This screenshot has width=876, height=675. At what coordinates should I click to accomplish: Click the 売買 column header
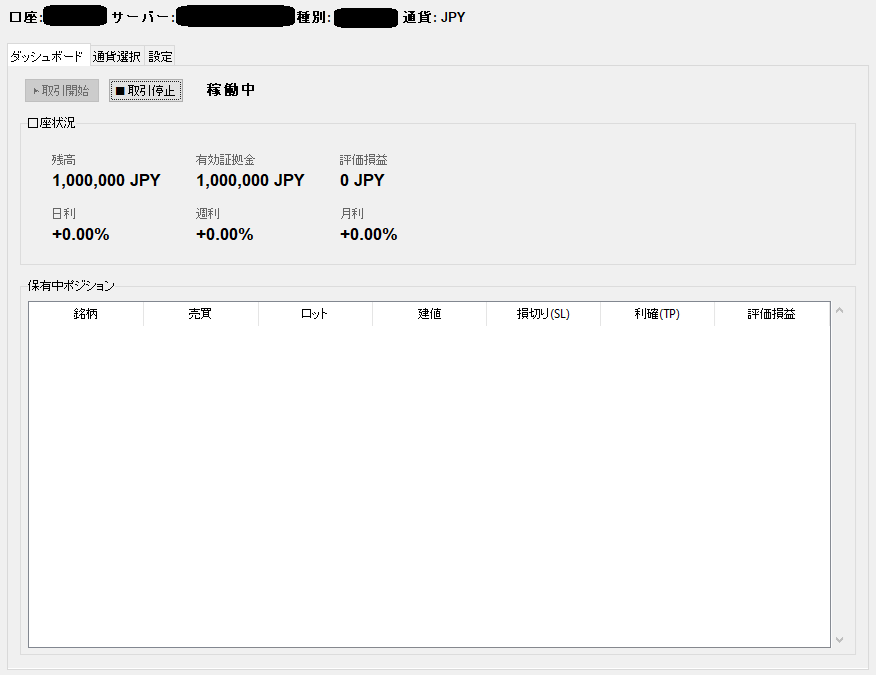pos(201,314)
